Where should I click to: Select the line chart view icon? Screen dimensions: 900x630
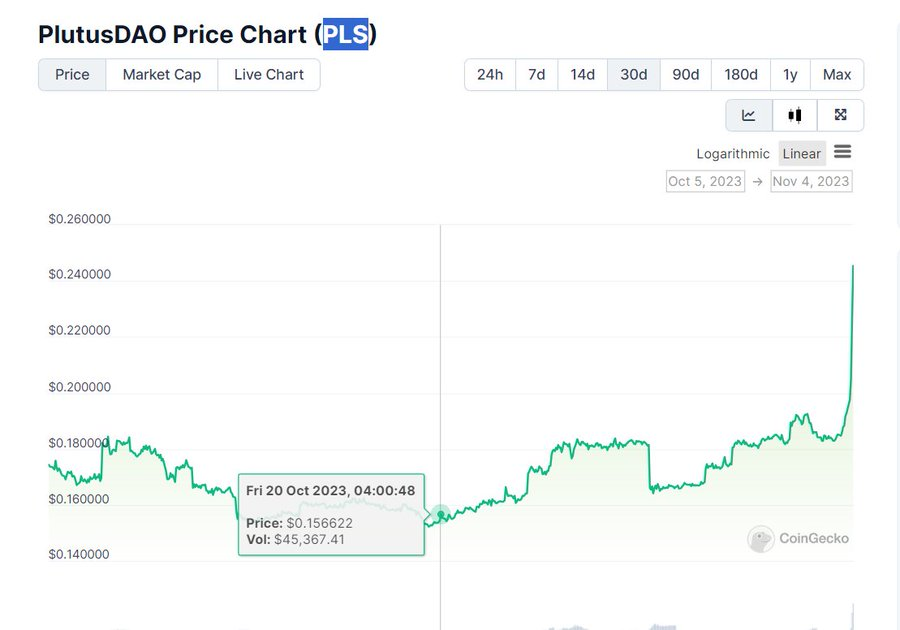pyautogui.click(x=748, y=115)
